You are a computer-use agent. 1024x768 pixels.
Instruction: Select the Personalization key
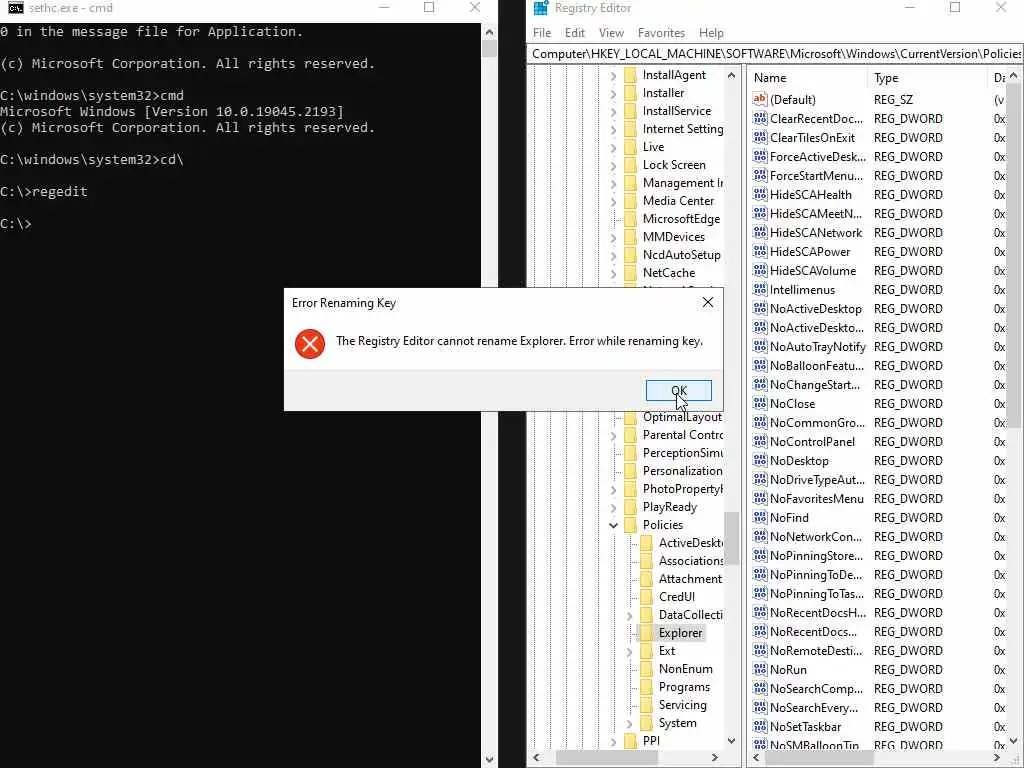(x=682, y=471)
